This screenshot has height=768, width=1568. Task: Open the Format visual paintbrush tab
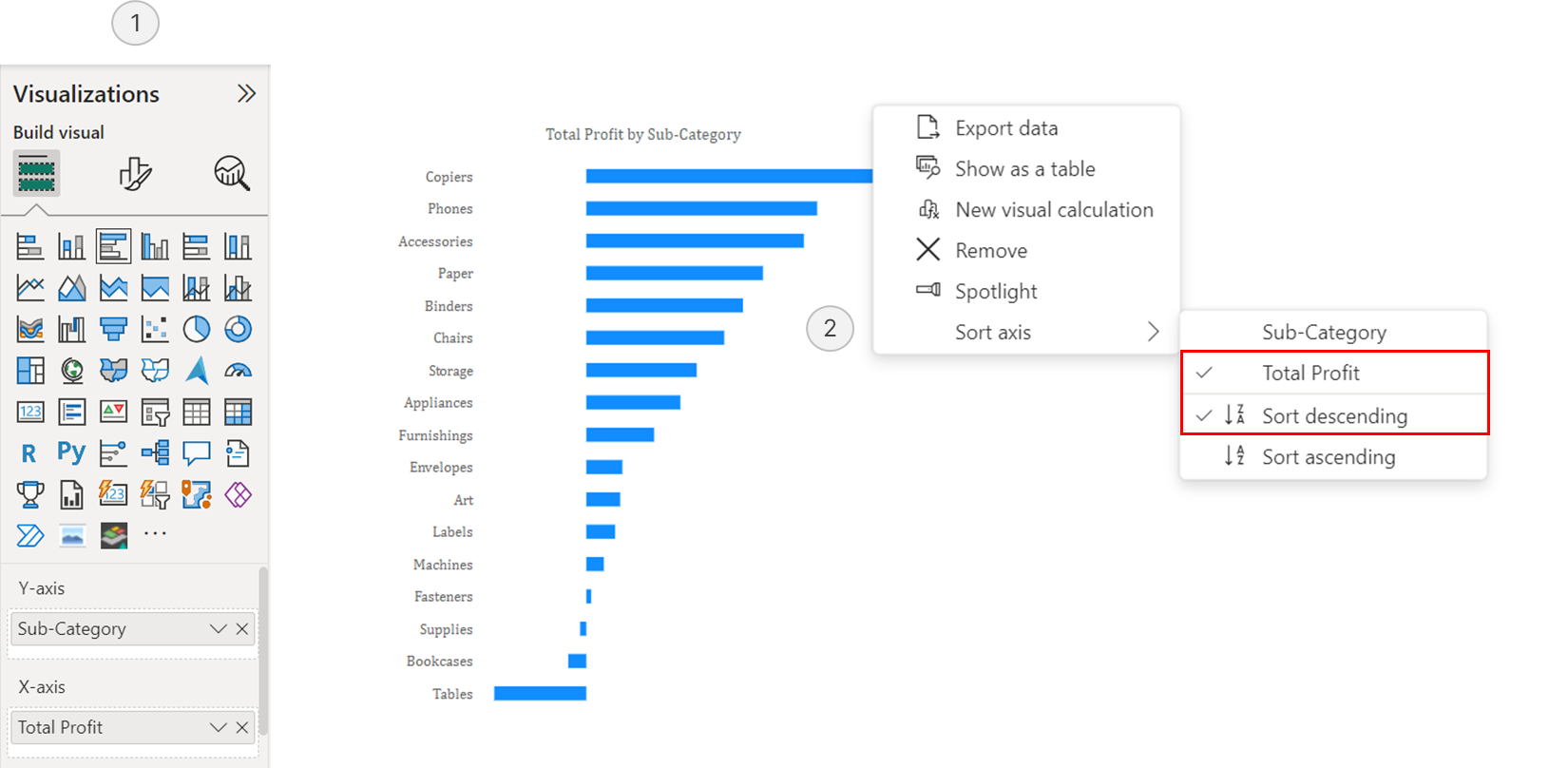[135, 174]
